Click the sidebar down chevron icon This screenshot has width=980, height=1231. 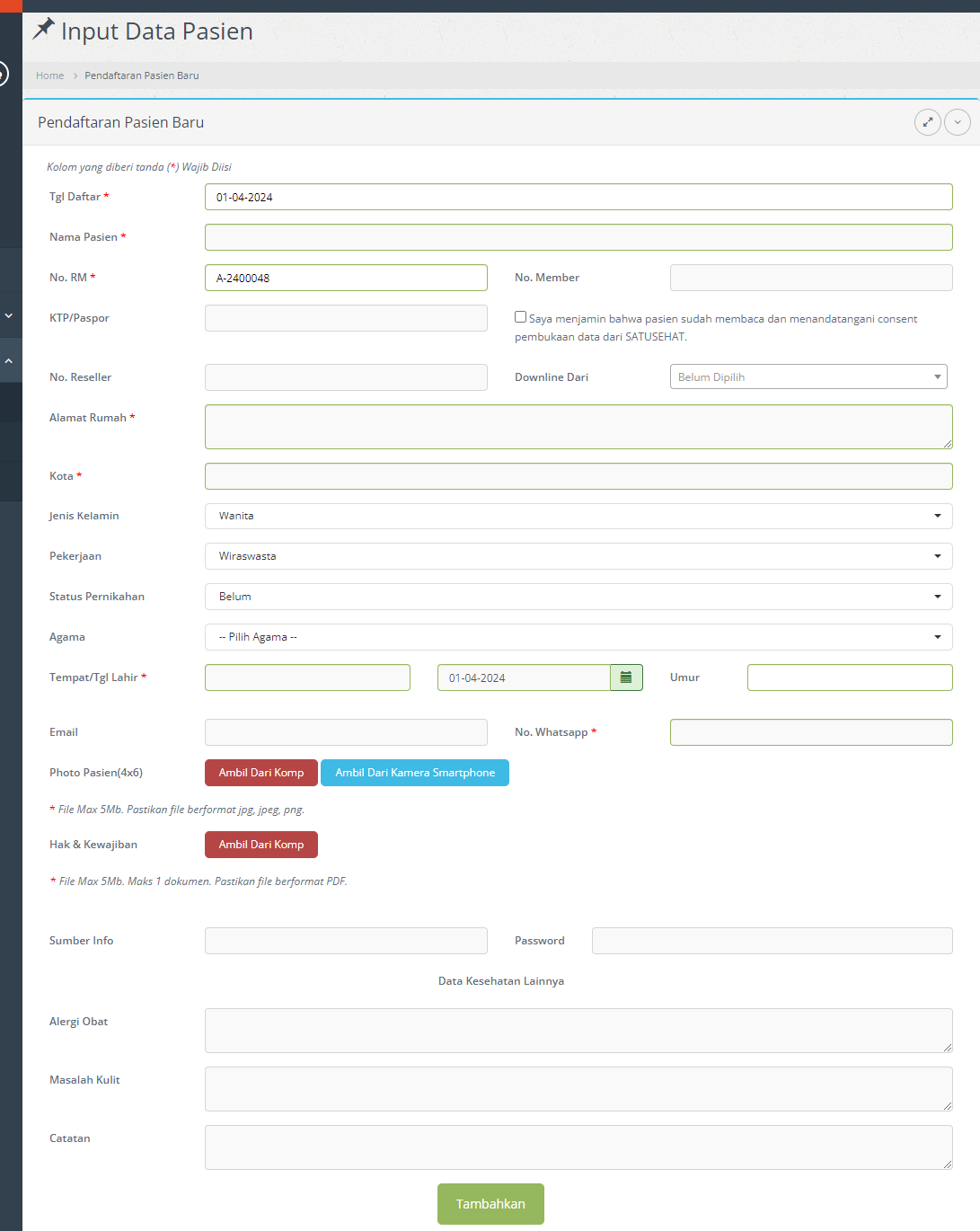click(9, 315)
